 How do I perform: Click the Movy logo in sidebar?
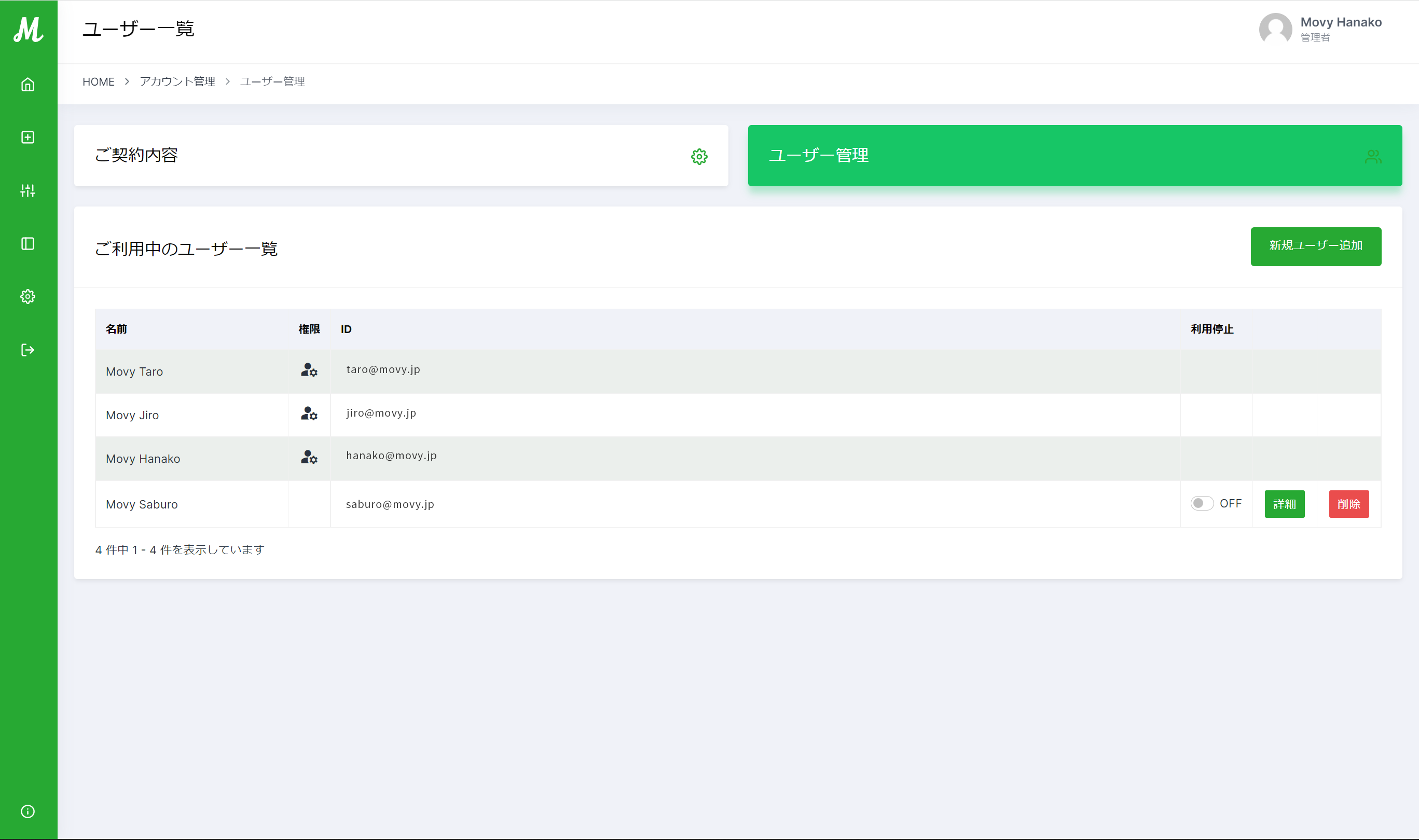[29, 30]
